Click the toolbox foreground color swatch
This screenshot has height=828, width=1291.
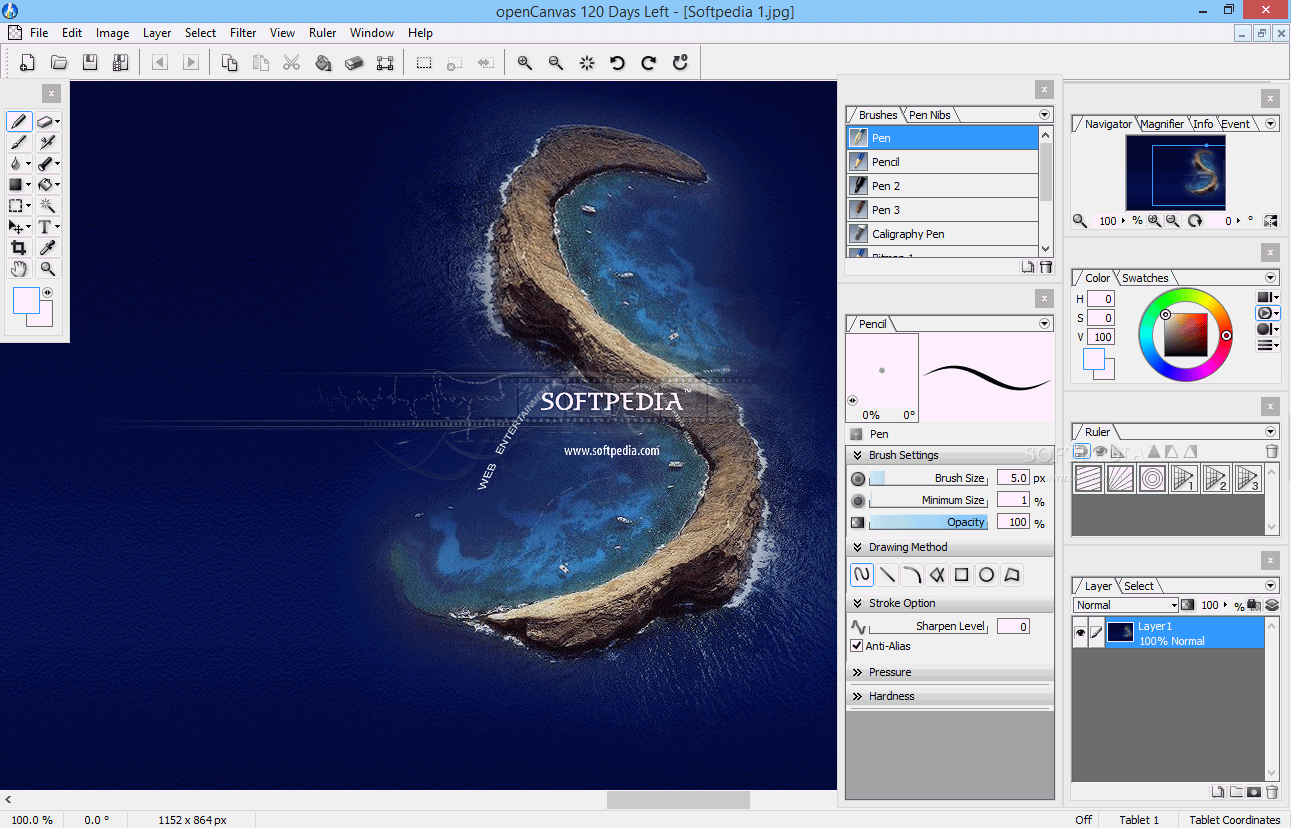point(25,300)
